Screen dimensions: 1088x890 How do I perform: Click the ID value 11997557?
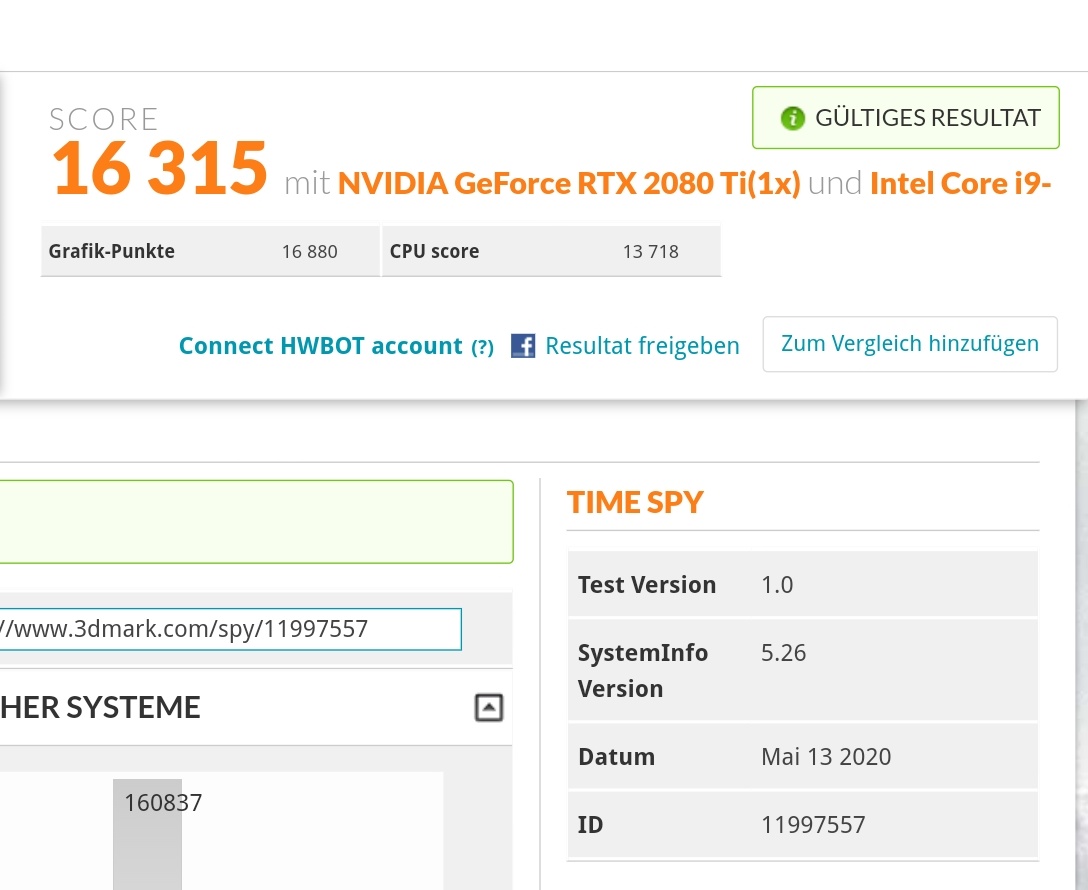(x=813, y=825)
